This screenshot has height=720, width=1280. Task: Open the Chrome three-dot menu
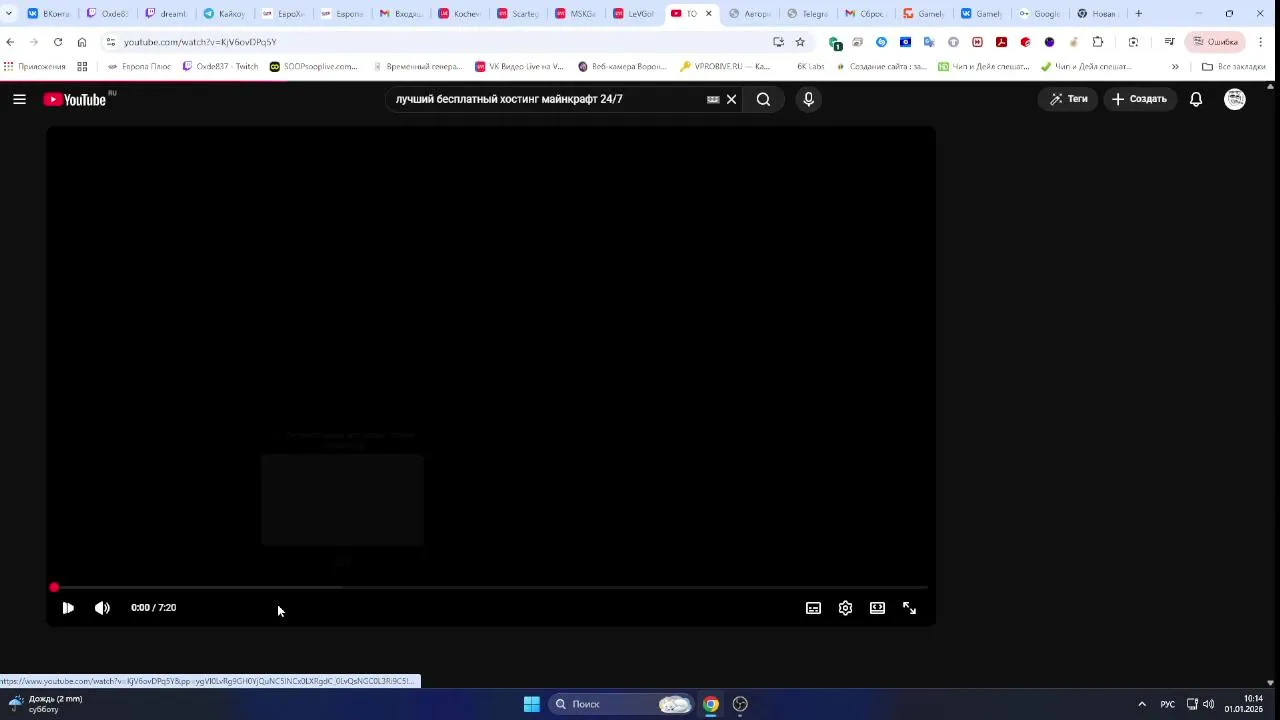pos(1261,42)
